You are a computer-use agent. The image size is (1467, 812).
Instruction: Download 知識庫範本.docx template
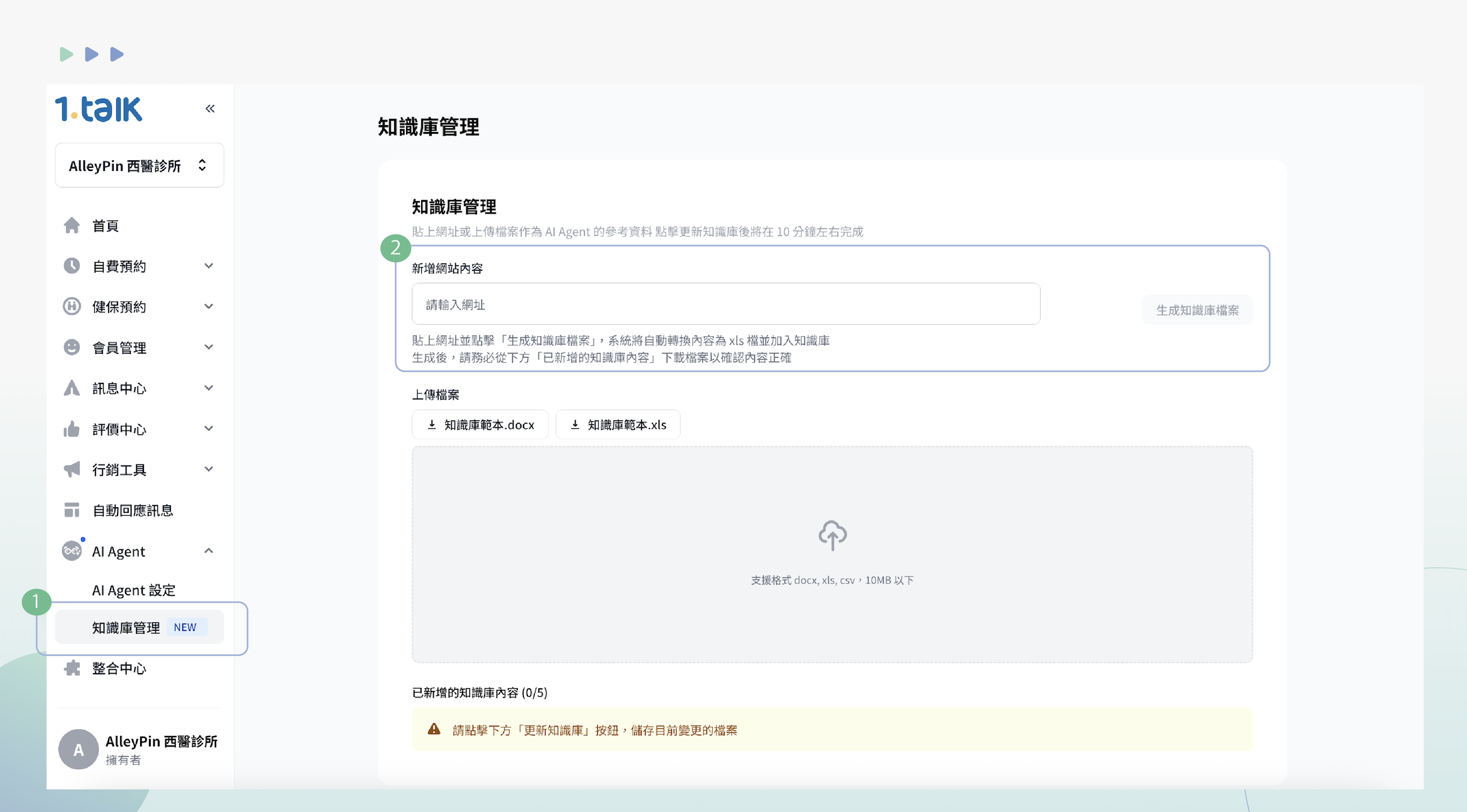480,425
